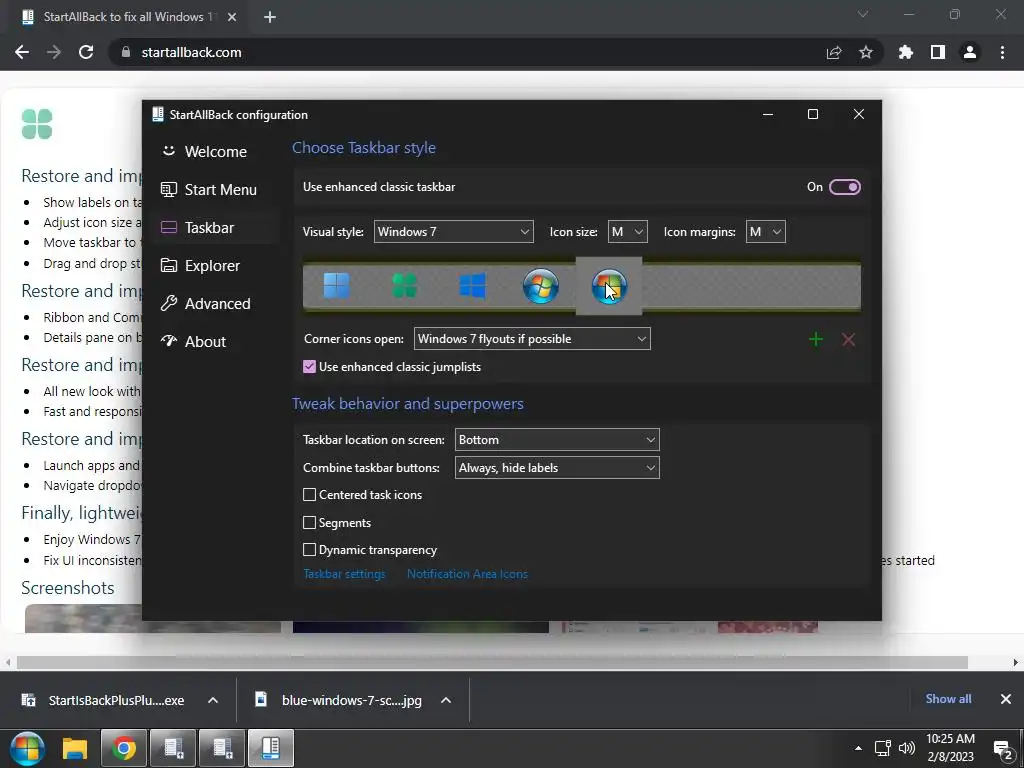1024x768 pixels.
Task: Enable Centered task icons checkbox
Action: coord(310,495)
